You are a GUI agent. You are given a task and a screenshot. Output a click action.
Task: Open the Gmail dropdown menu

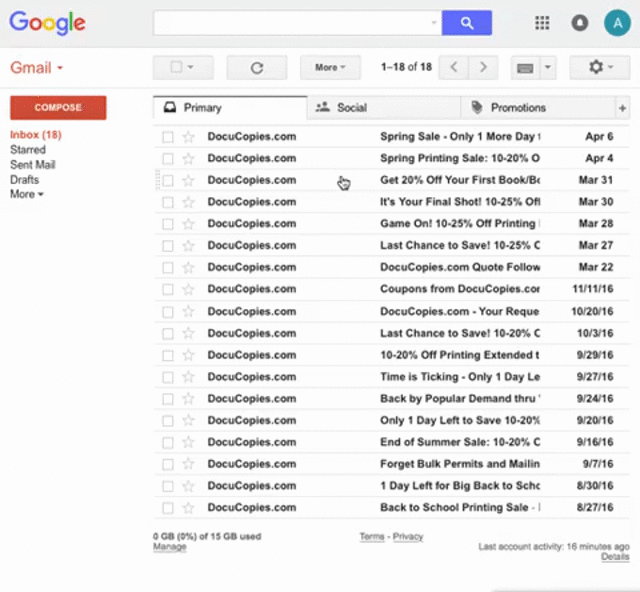click(x=37, y=68)
